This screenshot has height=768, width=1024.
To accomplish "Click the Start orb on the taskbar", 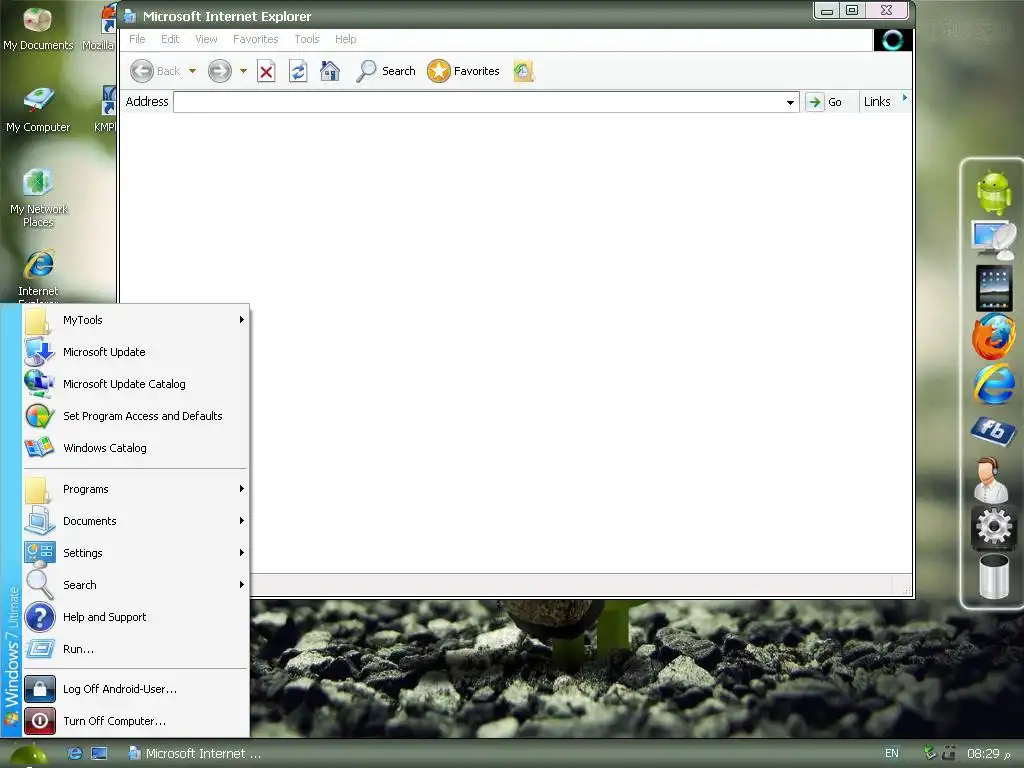I will (x=29, y=755).
